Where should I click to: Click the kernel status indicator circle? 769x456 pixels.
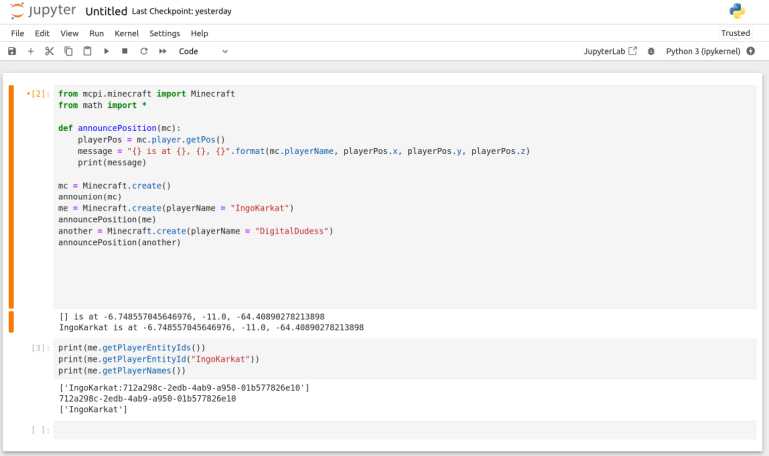750,51
